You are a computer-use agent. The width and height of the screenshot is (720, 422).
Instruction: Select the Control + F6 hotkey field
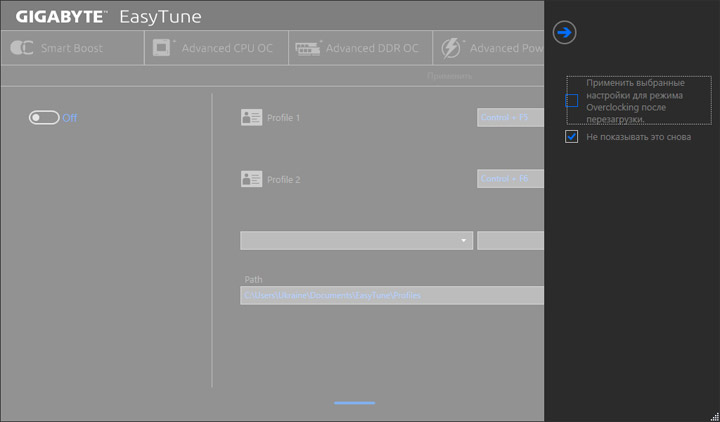pyautogui.click(x=510, y=179)
